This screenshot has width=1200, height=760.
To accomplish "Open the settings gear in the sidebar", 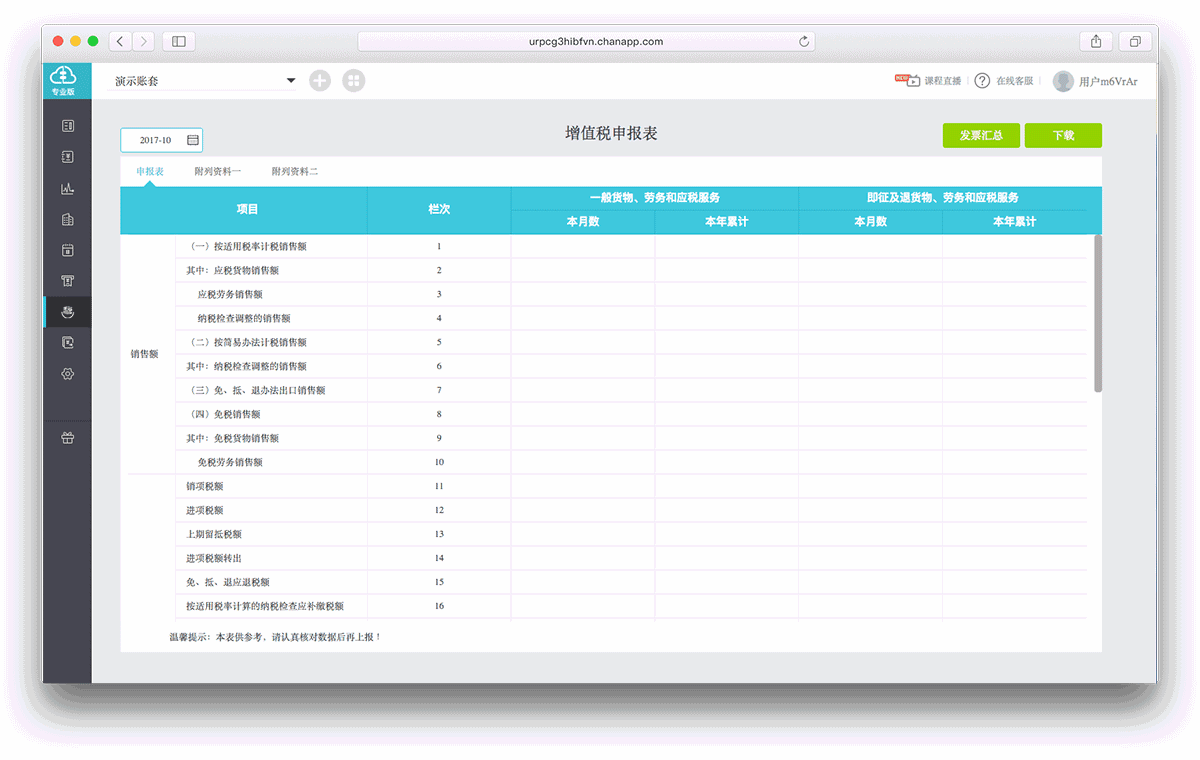I will 68,373.
